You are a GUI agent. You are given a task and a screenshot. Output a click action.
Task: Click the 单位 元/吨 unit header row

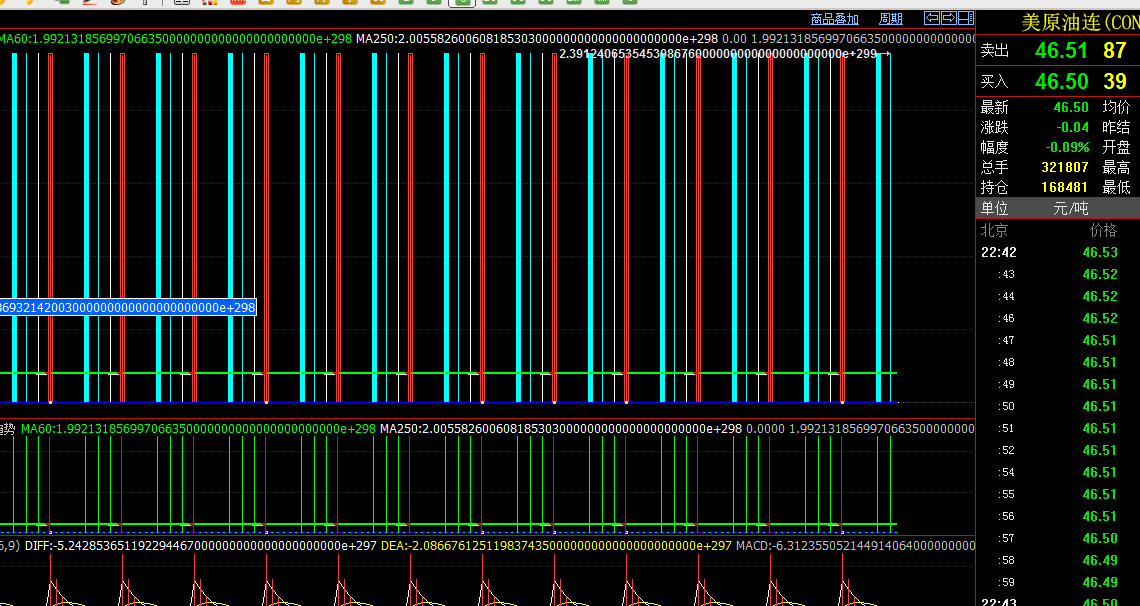pyautogui.click(x=1057, y=208)
